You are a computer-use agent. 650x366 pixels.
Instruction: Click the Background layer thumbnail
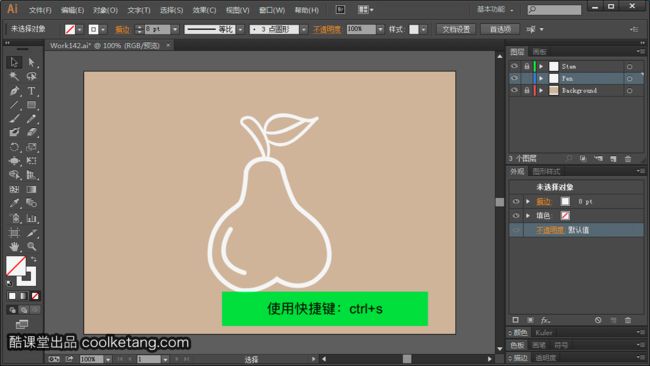tap(553, 90)
